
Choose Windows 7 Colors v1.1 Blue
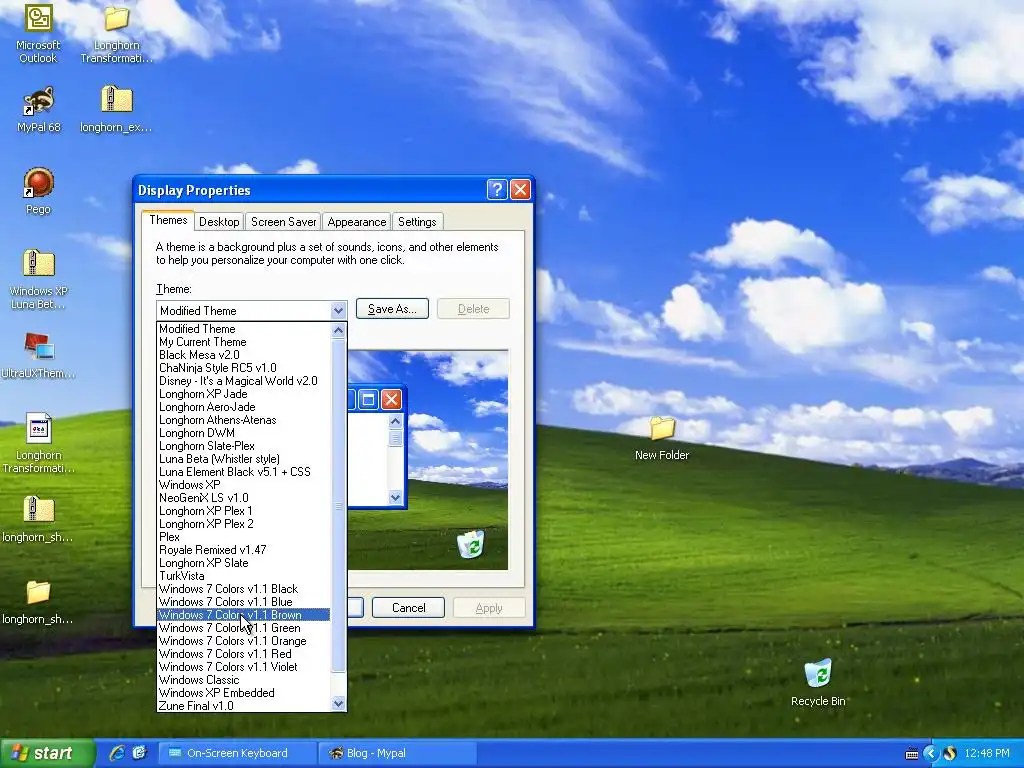[x=244, y=602]
